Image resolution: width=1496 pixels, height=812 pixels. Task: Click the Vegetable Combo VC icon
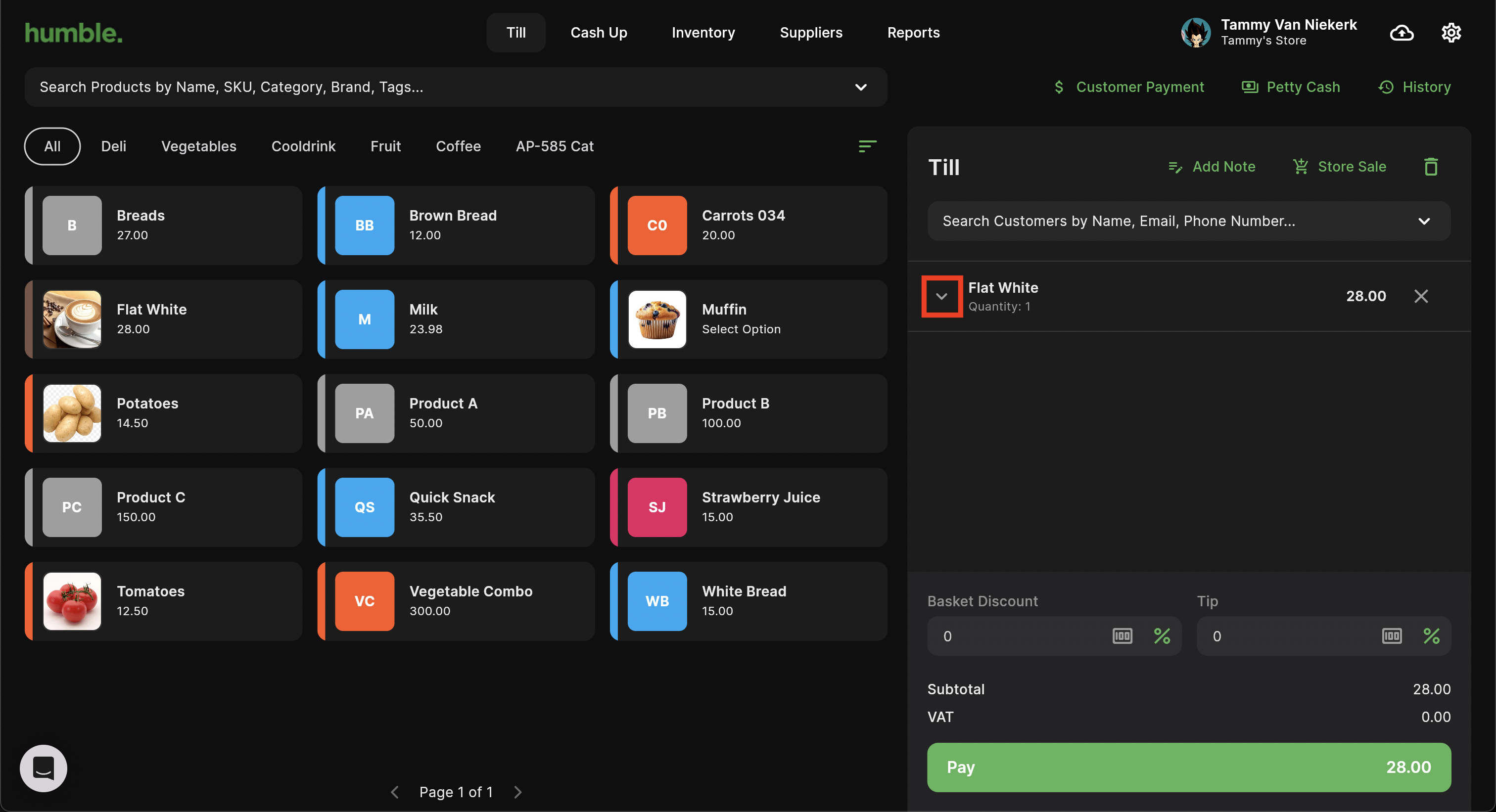[x=364, y=601]
